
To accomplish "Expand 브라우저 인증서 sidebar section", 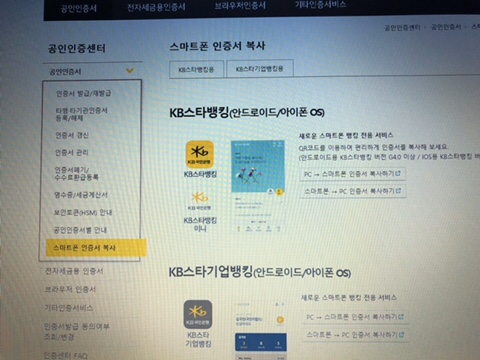I will click(70, 289).
